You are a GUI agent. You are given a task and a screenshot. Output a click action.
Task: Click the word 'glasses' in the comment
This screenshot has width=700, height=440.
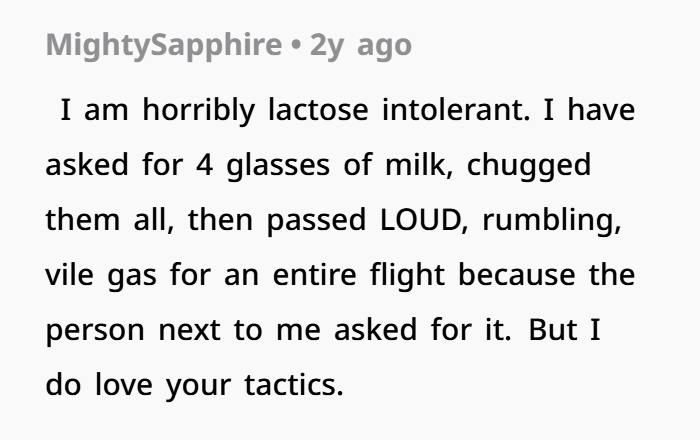point(278,166)
